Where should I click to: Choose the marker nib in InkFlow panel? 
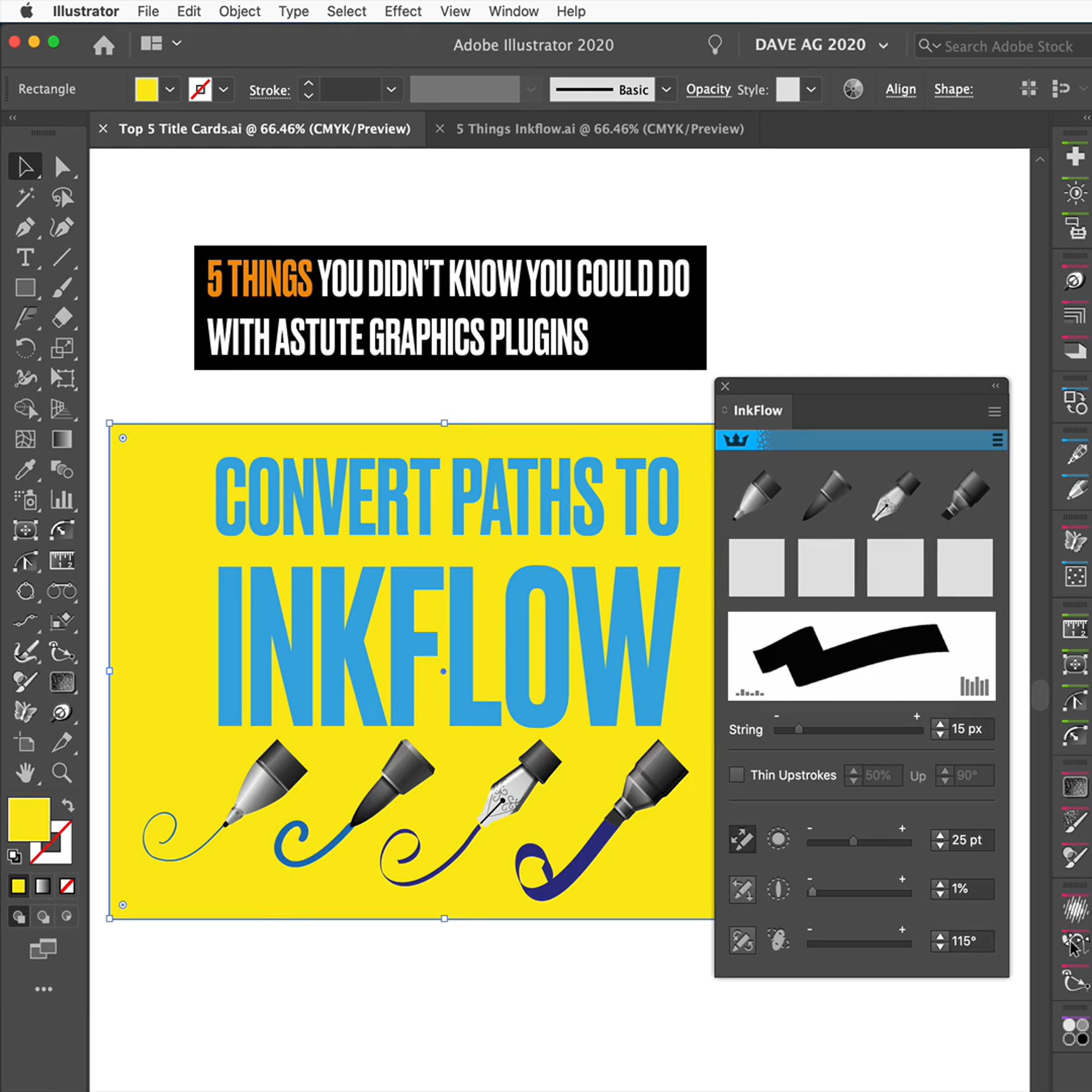click(966, 495)
